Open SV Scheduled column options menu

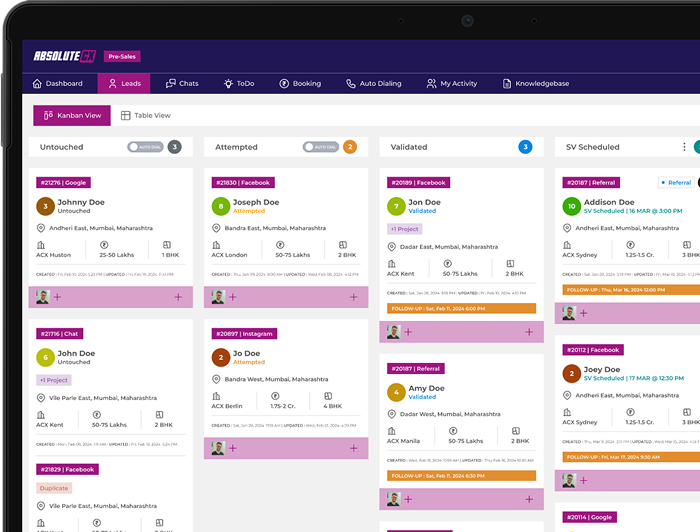(x=684, y=147)
